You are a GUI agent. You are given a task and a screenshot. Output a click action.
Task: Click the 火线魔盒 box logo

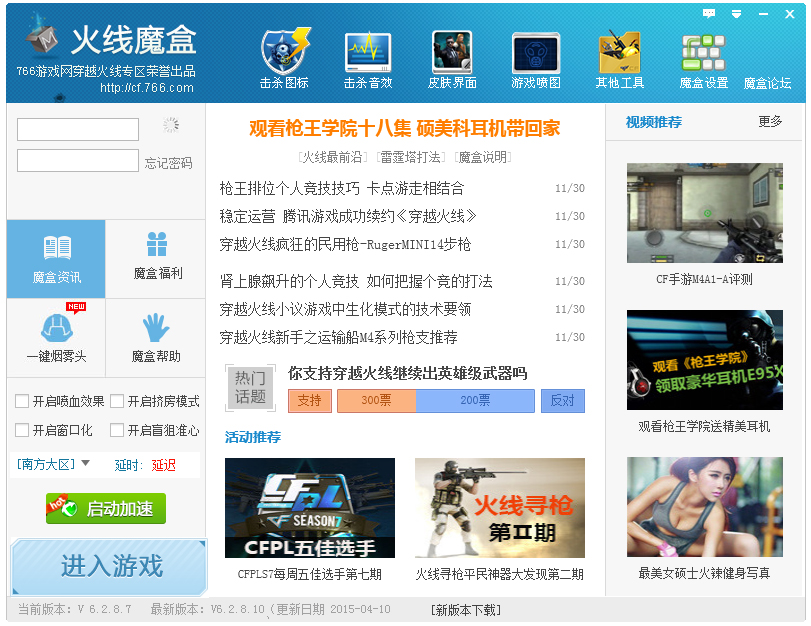pos(109,40)
